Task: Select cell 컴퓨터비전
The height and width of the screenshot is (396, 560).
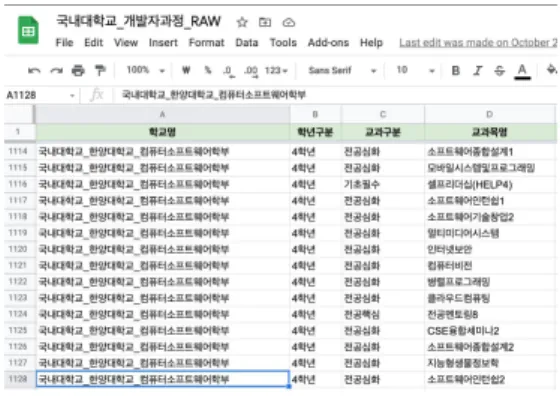Action: coord(490,266)
